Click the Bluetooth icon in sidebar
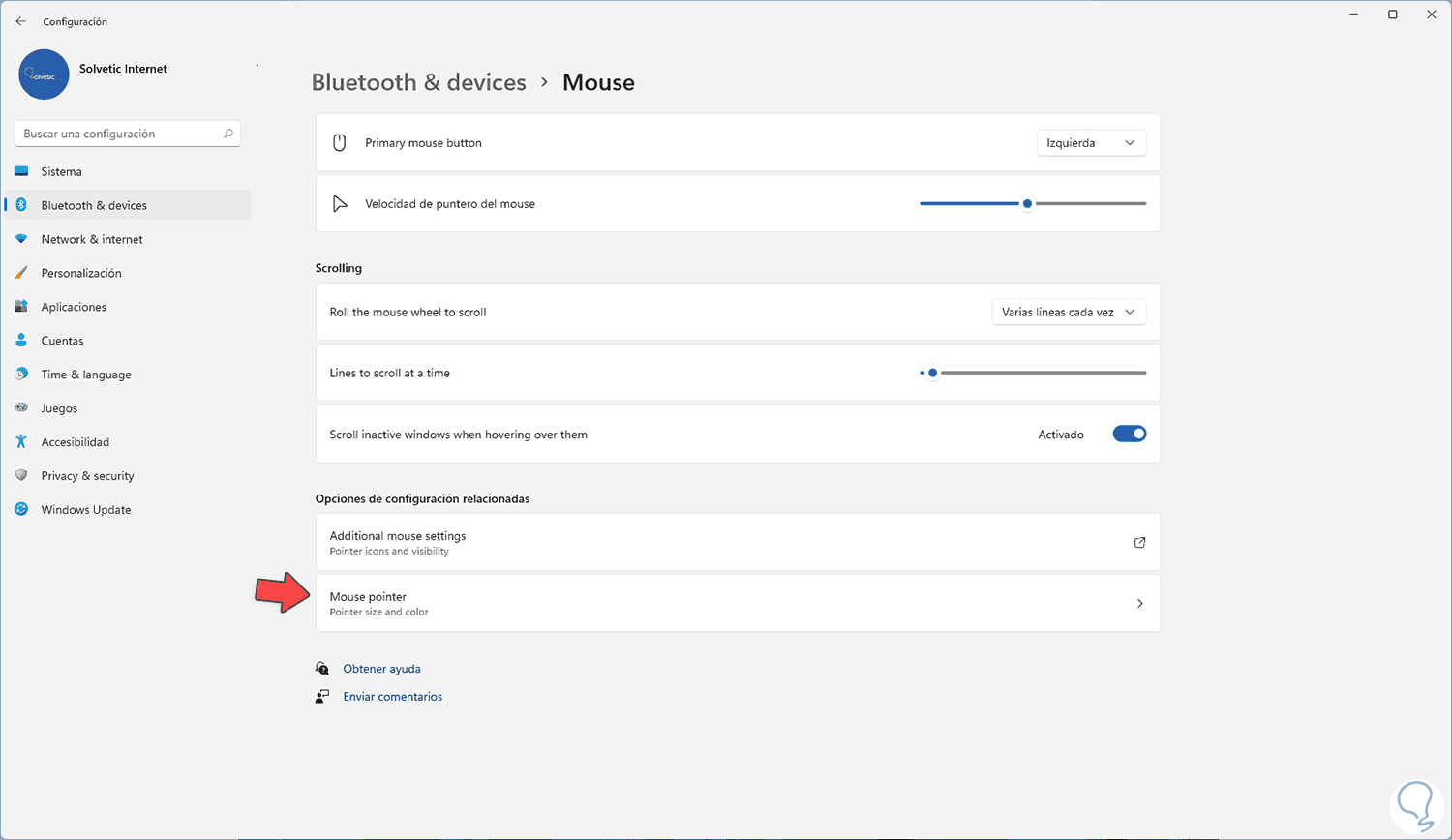The image size is (1452, 840). (x=21, y=205)
